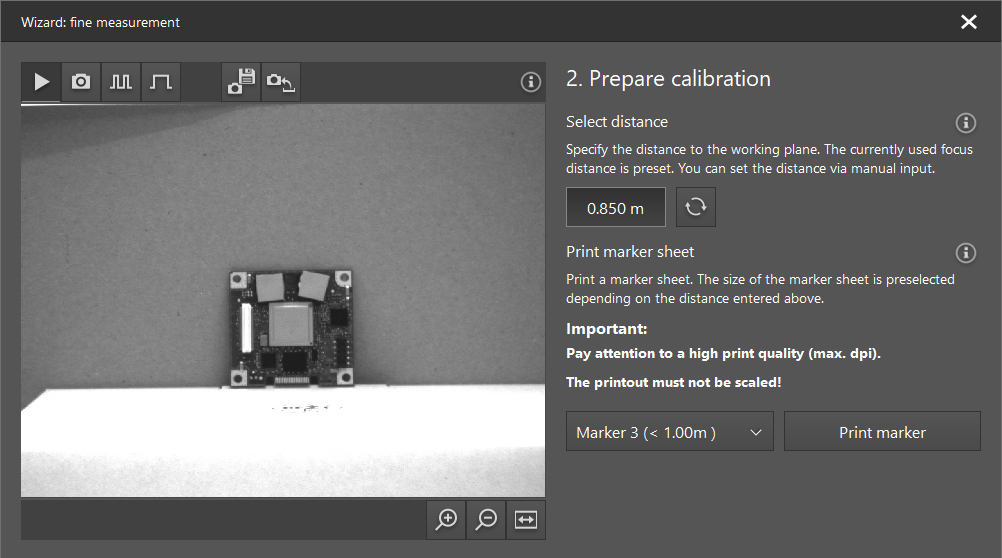Screen dimensions: 1002x558
Task: Click the '2. Prepare calibration' heading
Action: (668, 79)
